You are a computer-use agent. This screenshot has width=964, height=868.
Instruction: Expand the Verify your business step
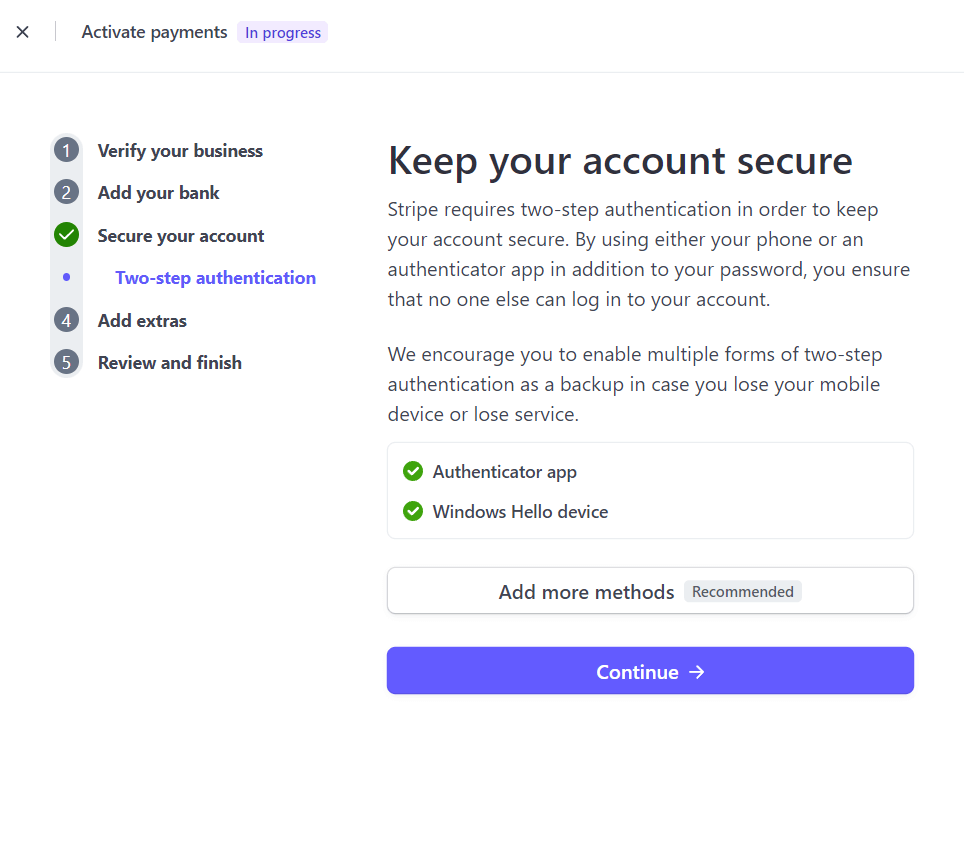pyautogui.click(x=179, y=150)
